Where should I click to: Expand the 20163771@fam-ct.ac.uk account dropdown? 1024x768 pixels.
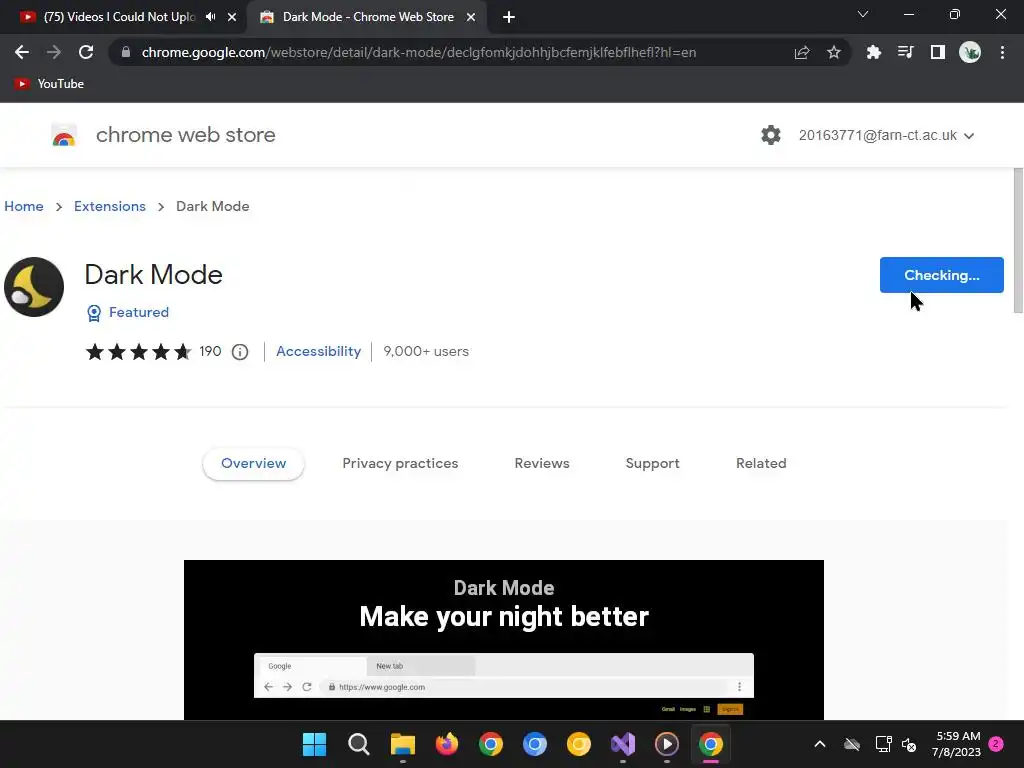click(886, 135)
